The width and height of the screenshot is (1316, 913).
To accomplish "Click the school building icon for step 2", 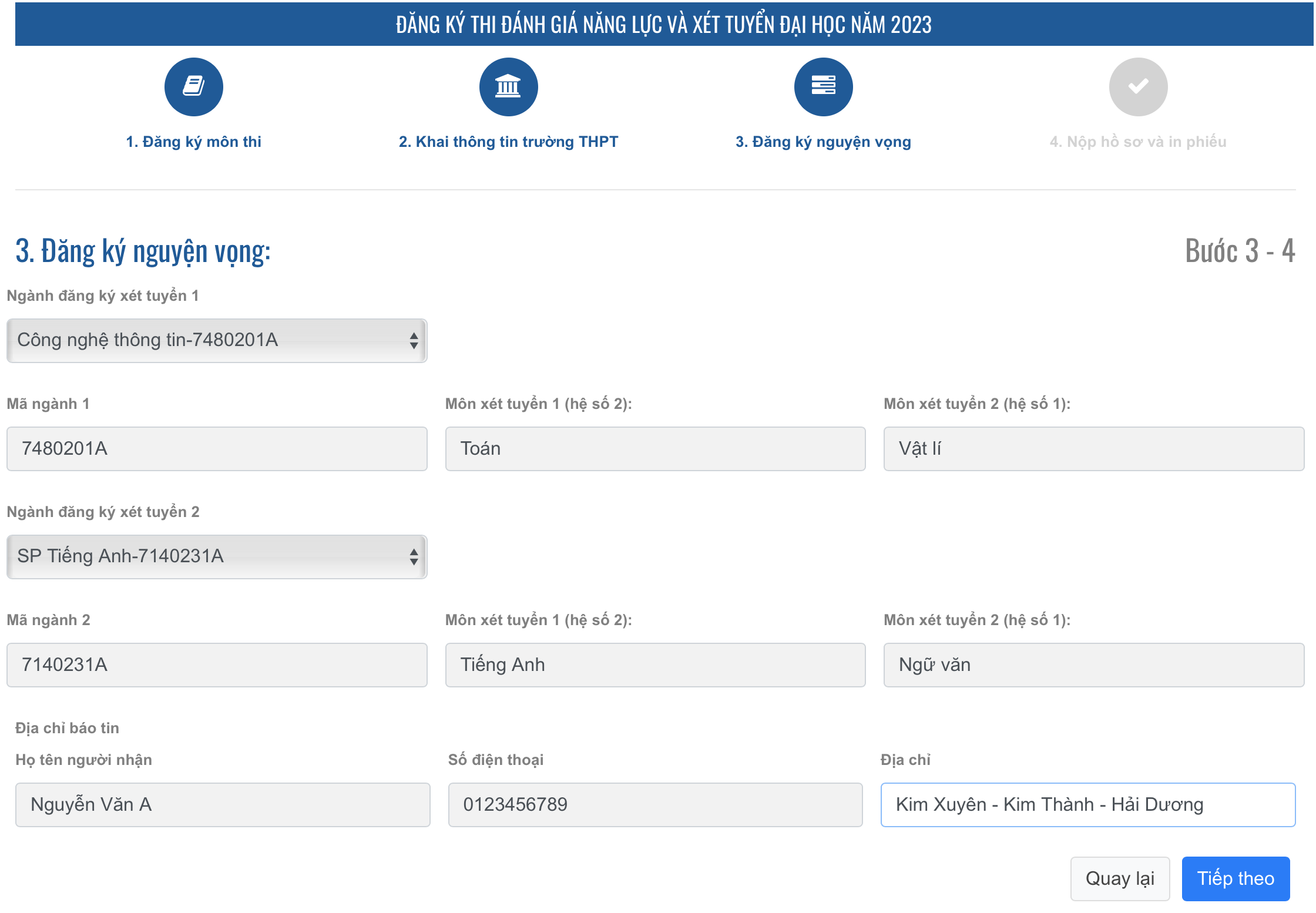I will tap(508, 87).
